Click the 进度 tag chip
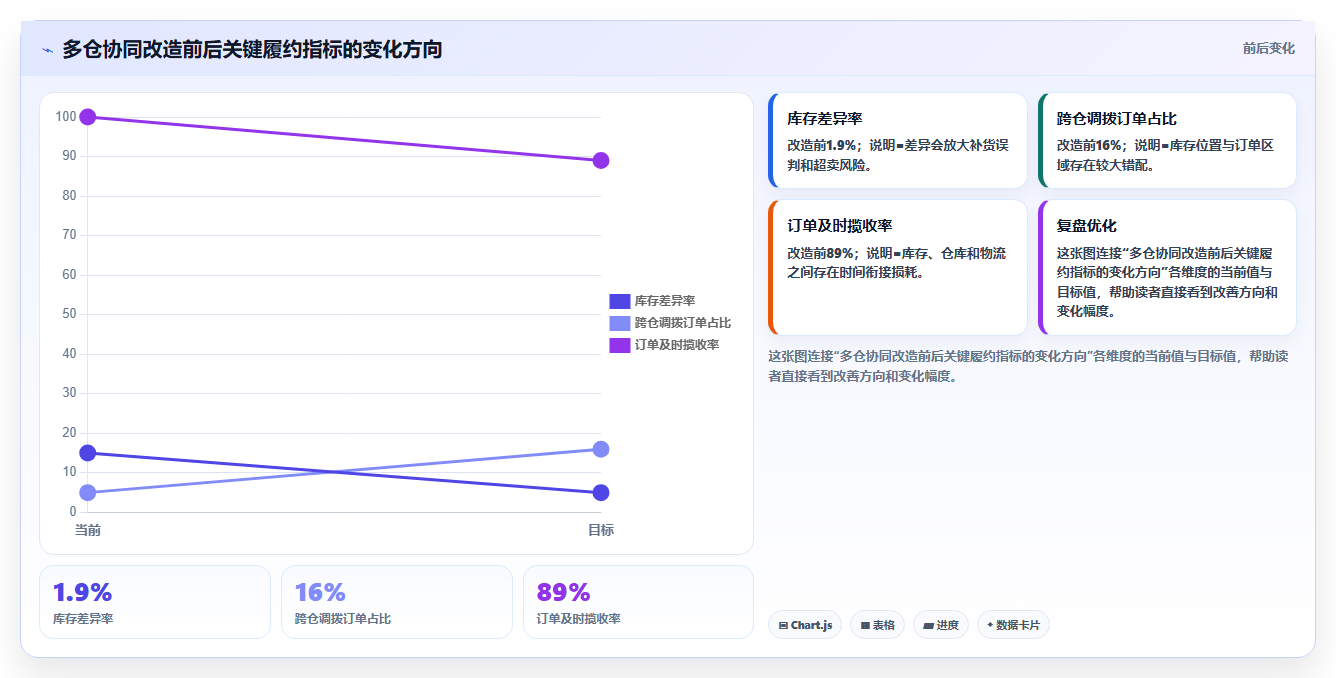Image resolution: width=1336 pixels, height=678 pixels. [941, 625]
